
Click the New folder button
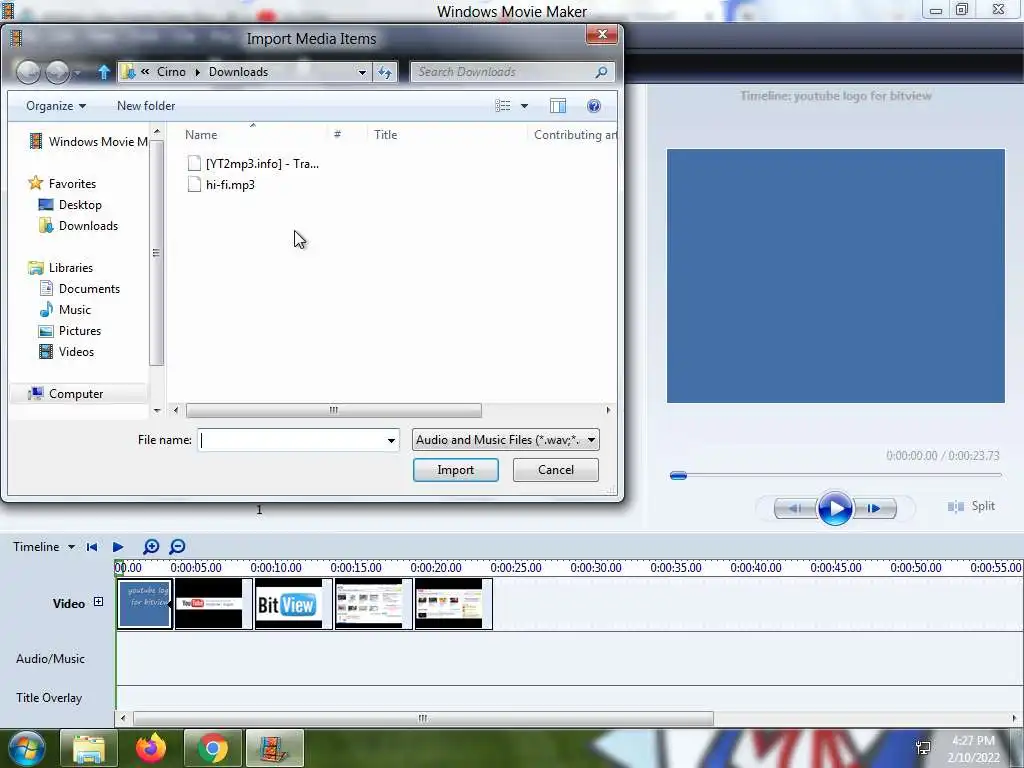146,106
